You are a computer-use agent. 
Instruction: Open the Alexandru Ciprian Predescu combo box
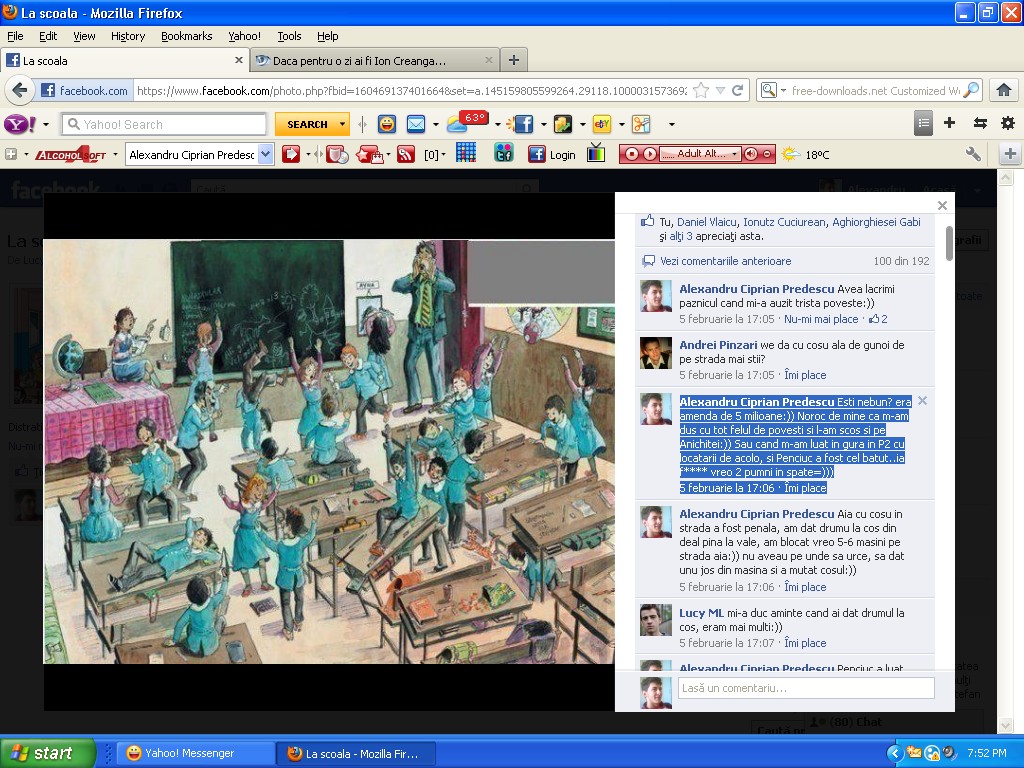coord(265,154)
